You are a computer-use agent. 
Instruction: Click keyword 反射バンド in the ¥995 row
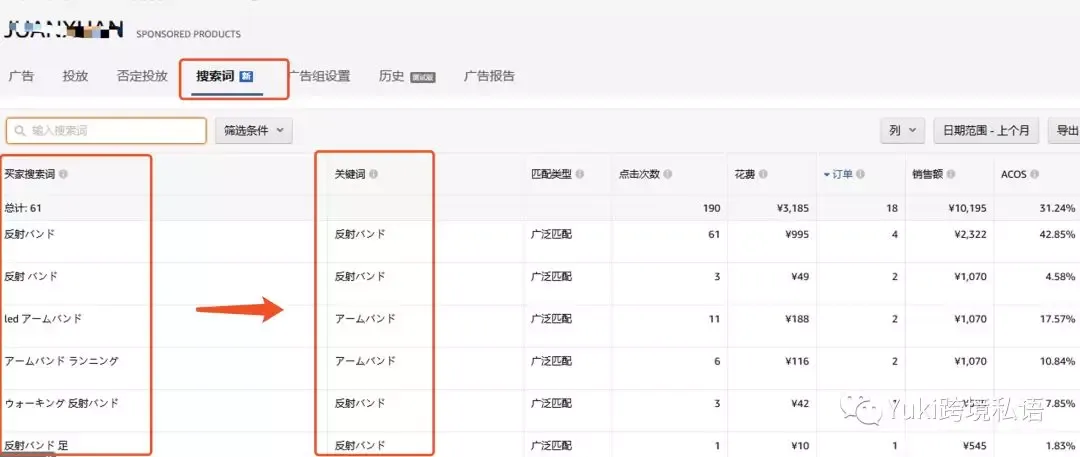(360, 234)
